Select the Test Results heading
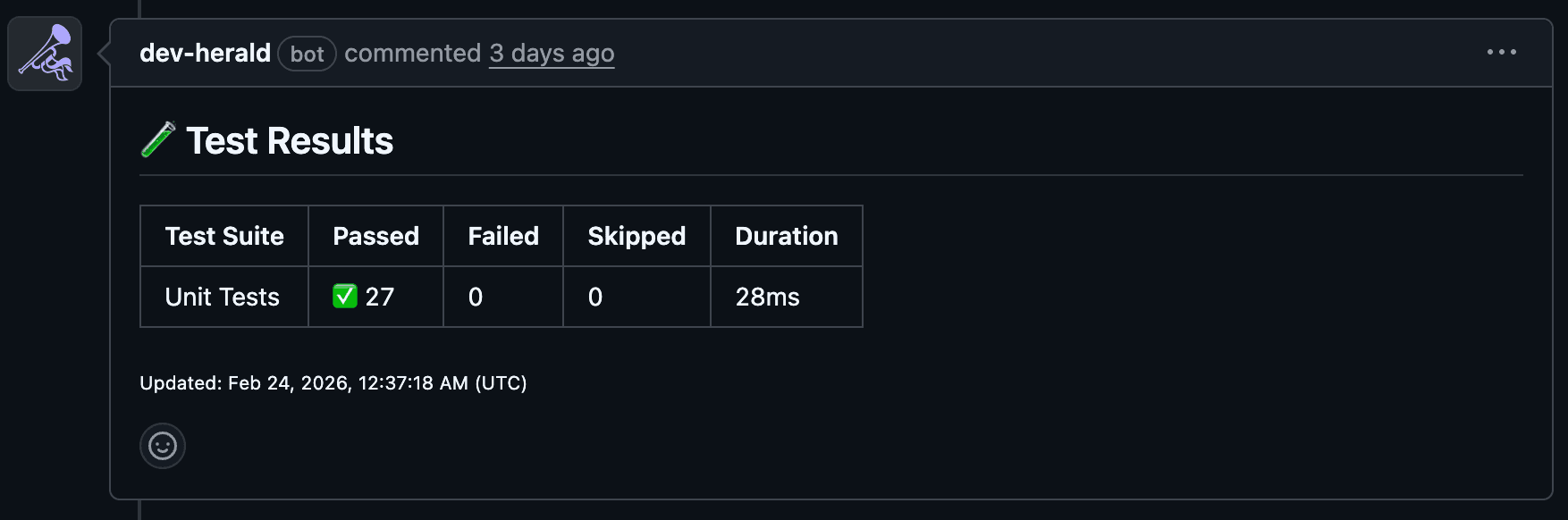1568x520 pixels. (x=290, y=140)
